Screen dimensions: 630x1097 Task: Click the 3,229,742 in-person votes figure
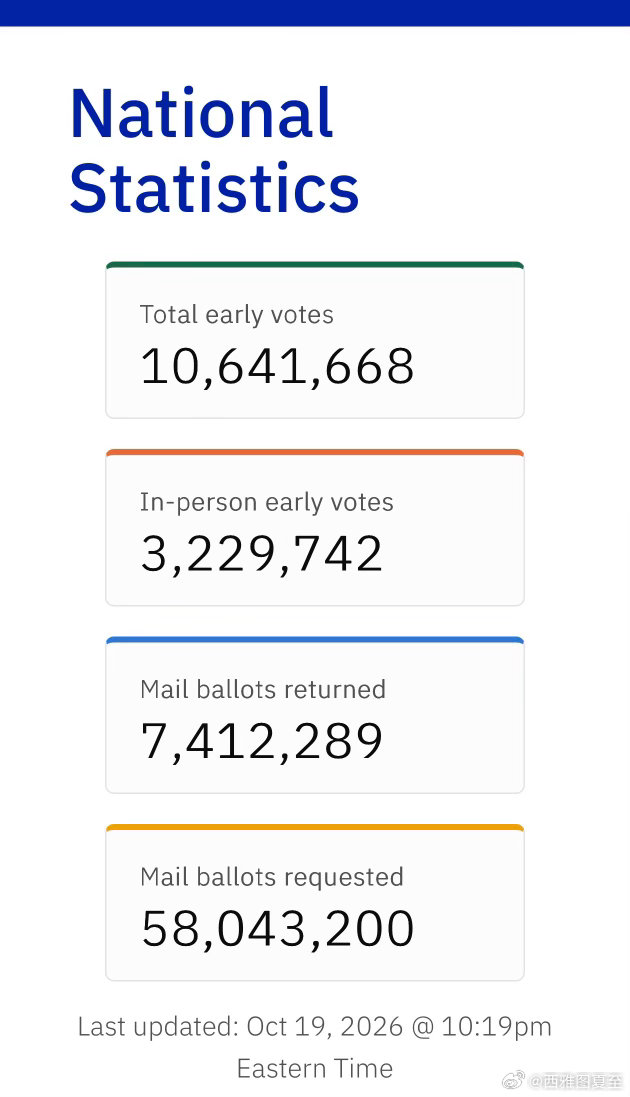click(262, 554)
